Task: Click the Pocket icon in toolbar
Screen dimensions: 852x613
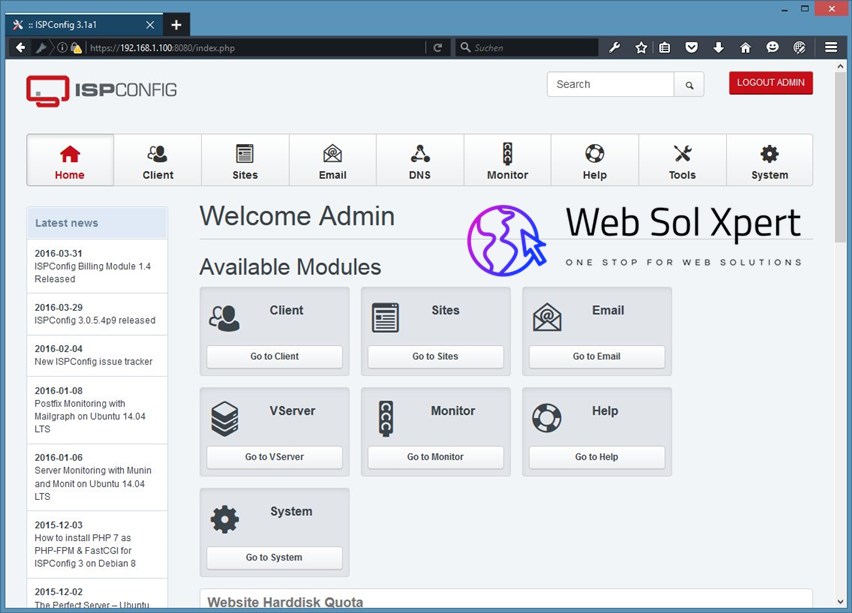Action: point(691,48)
